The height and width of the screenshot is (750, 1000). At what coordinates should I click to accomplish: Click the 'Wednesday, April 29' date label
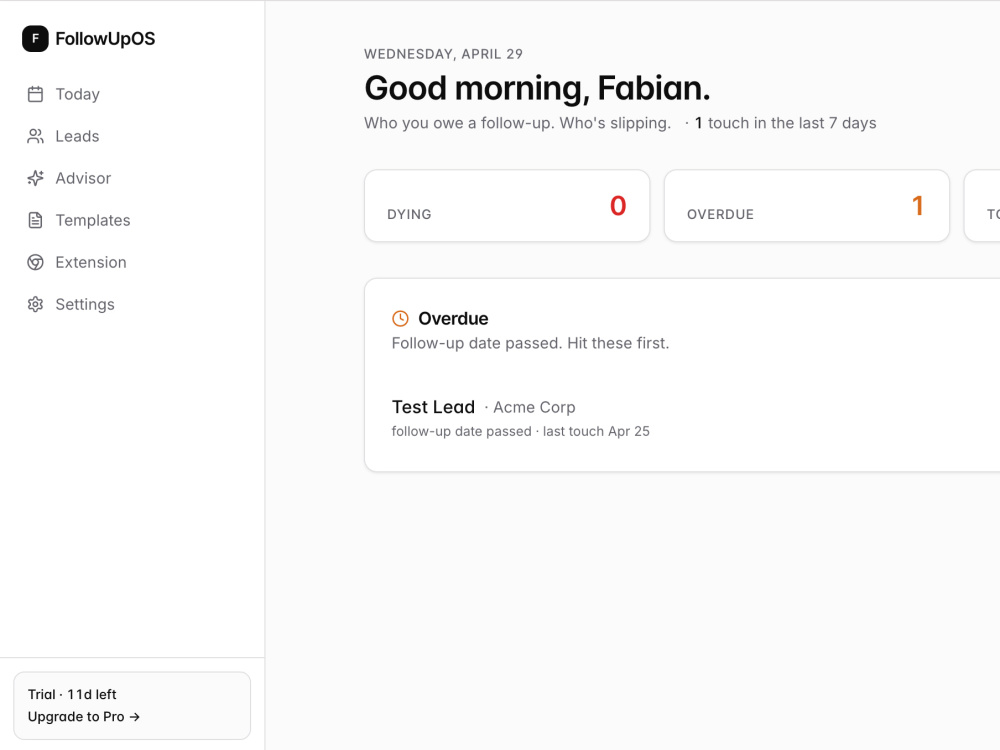tap(443, 54)
